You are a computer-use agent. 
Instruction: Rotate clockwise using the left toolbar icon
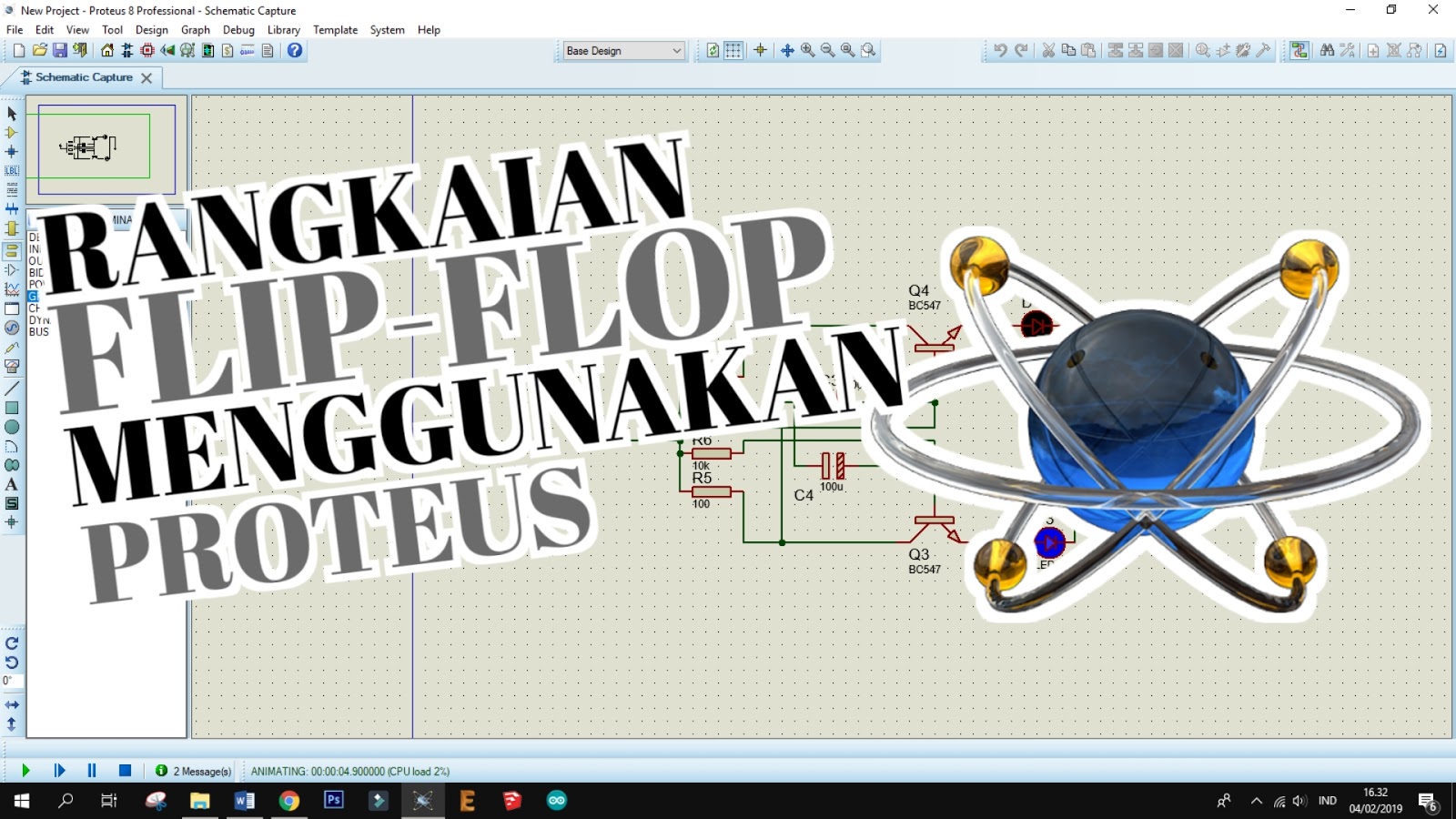(x=12, y=643)
